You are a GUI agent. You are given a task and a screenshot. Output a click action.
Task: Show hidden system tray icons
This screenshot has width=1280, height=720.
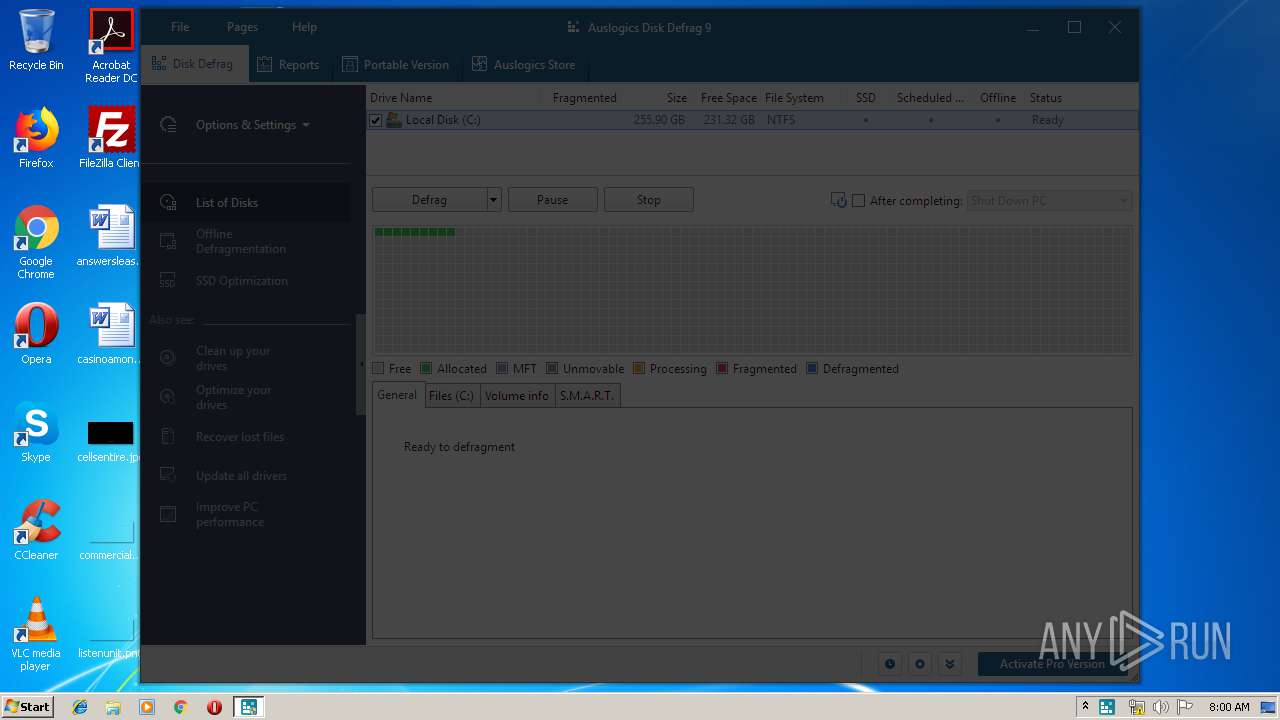1085,707
